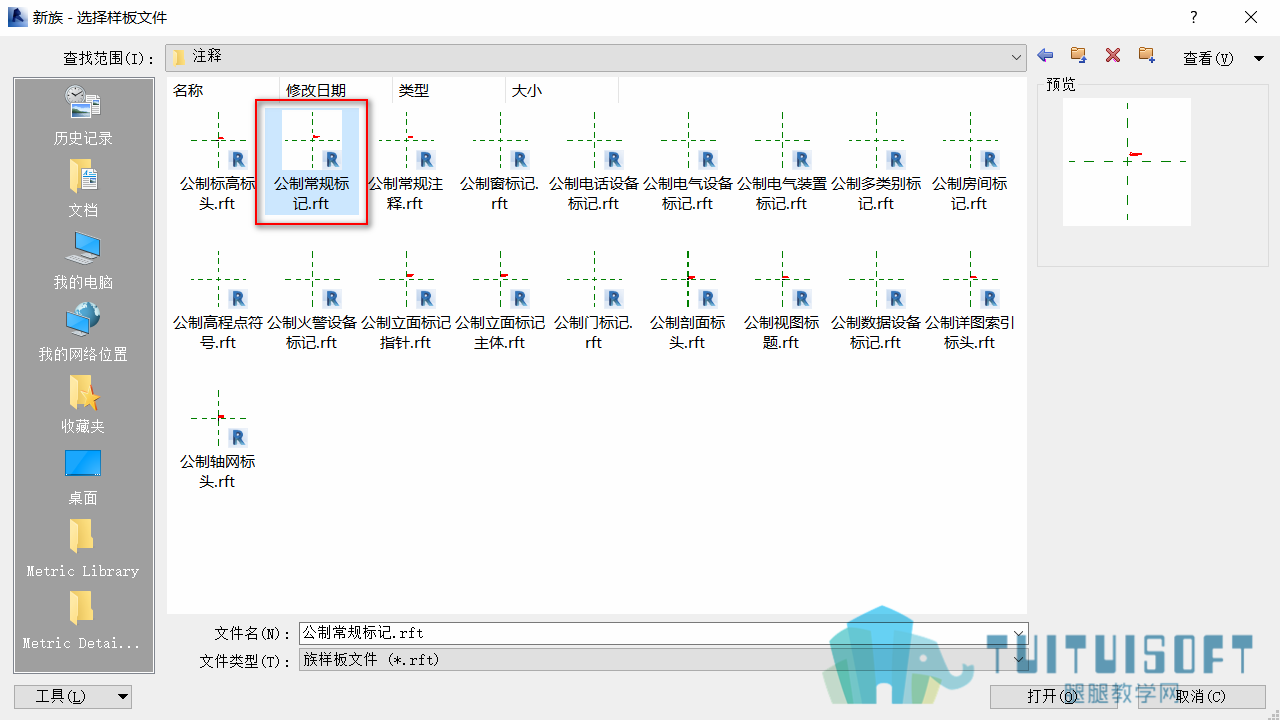Select the 公制房间标记.rft file
Viewport: 1280px width, 720px height.
click(970, 162)
